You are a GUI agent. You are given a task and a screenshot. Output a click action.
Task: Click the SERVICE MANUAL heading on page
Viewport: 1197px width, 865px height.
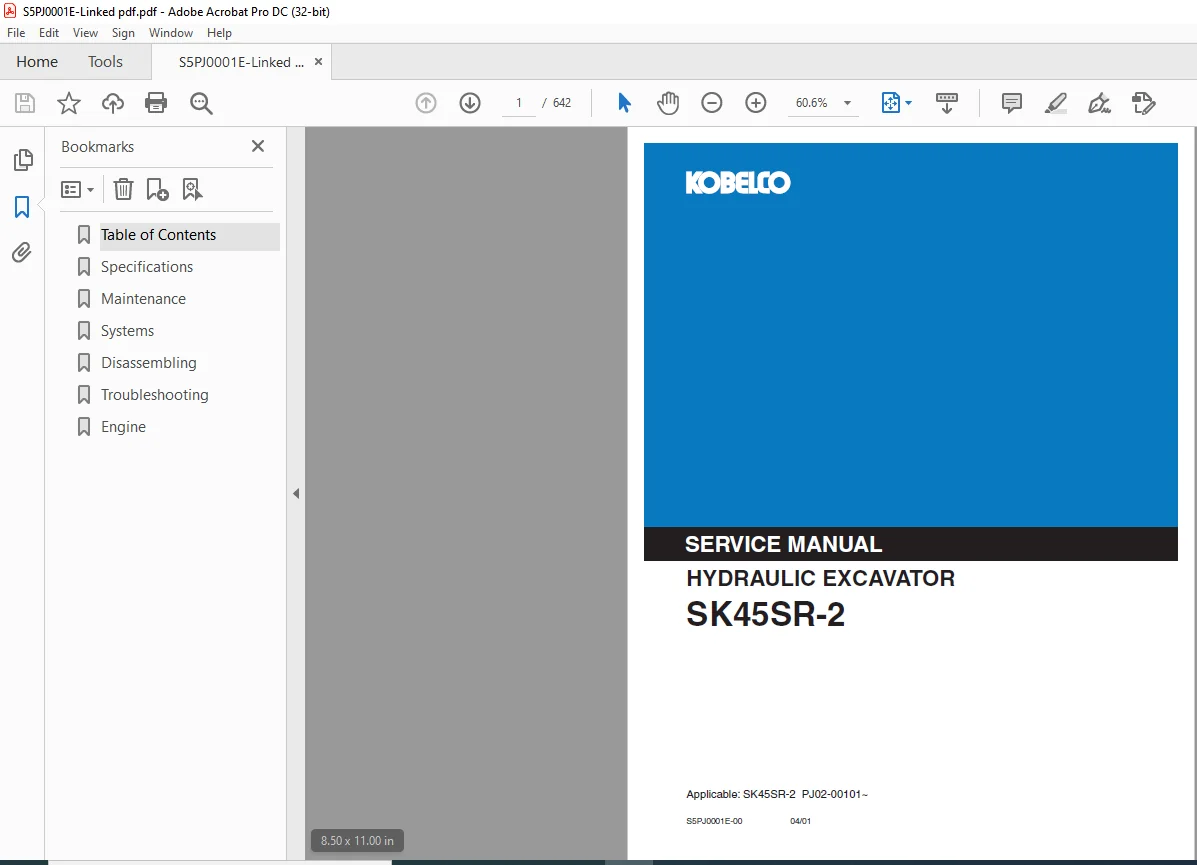(783, 544)
